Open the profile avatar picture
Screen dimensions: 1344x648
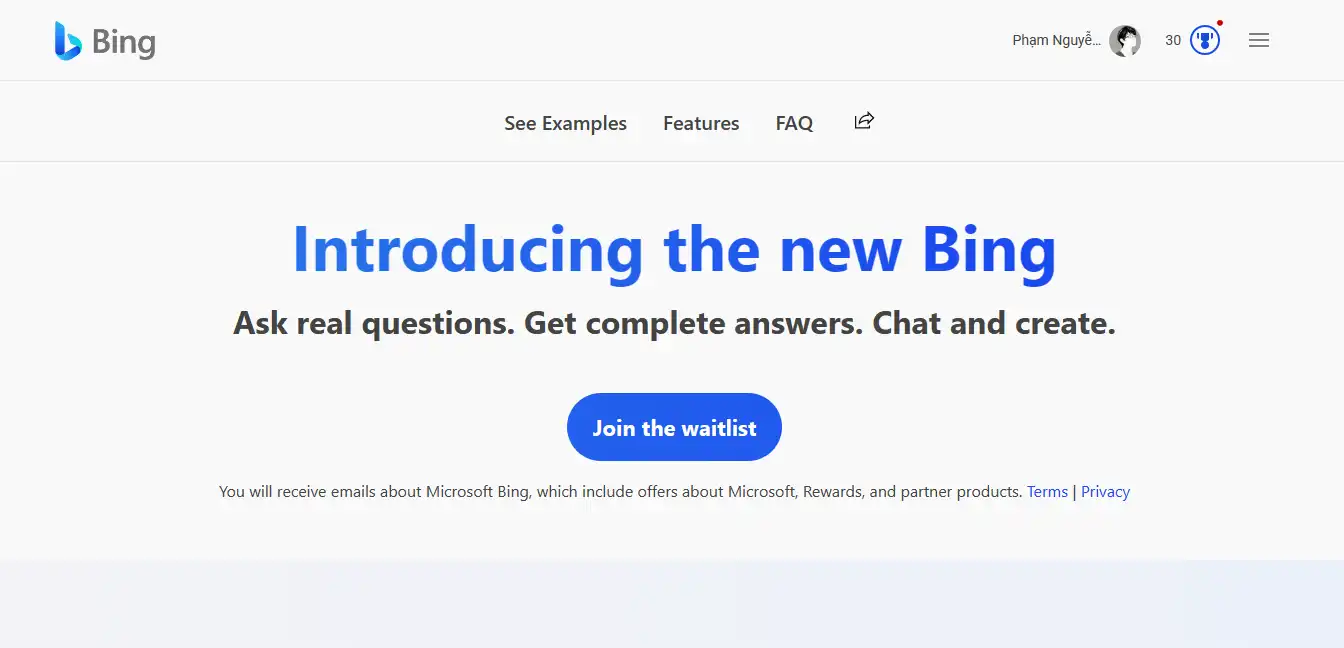click(1125, 41)
